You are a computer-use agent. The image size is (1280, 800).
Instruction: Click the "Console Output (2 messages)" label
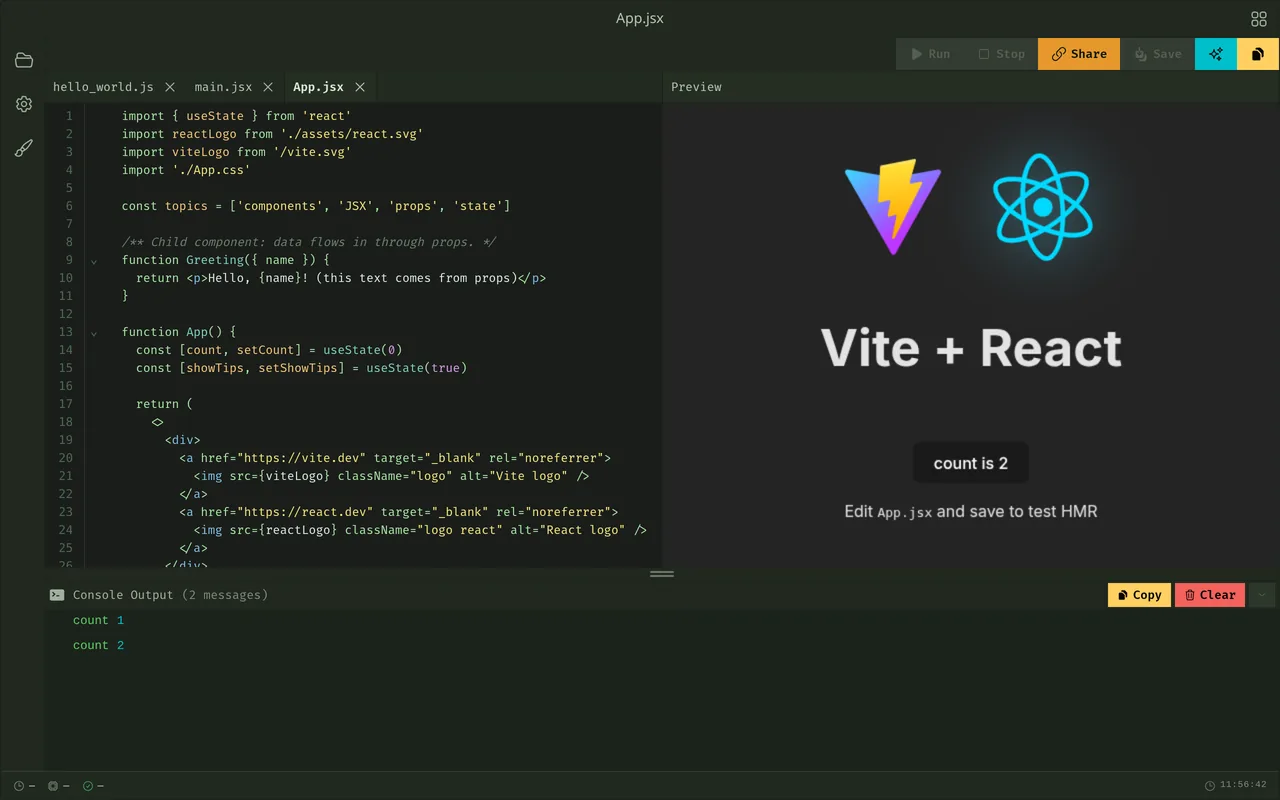[x=171, y=595]
